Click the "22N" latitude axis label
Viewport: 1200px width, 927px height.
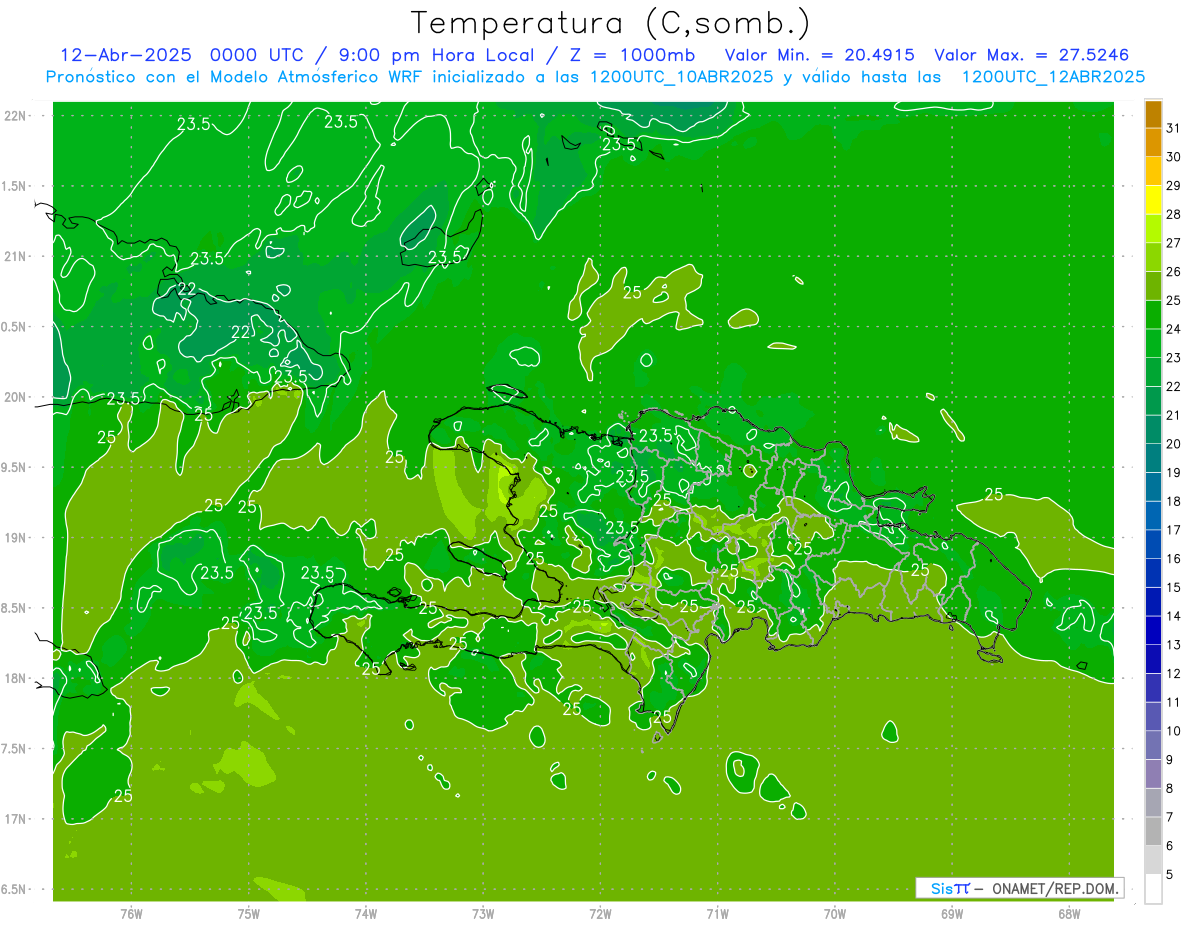(x=16, y=115)
